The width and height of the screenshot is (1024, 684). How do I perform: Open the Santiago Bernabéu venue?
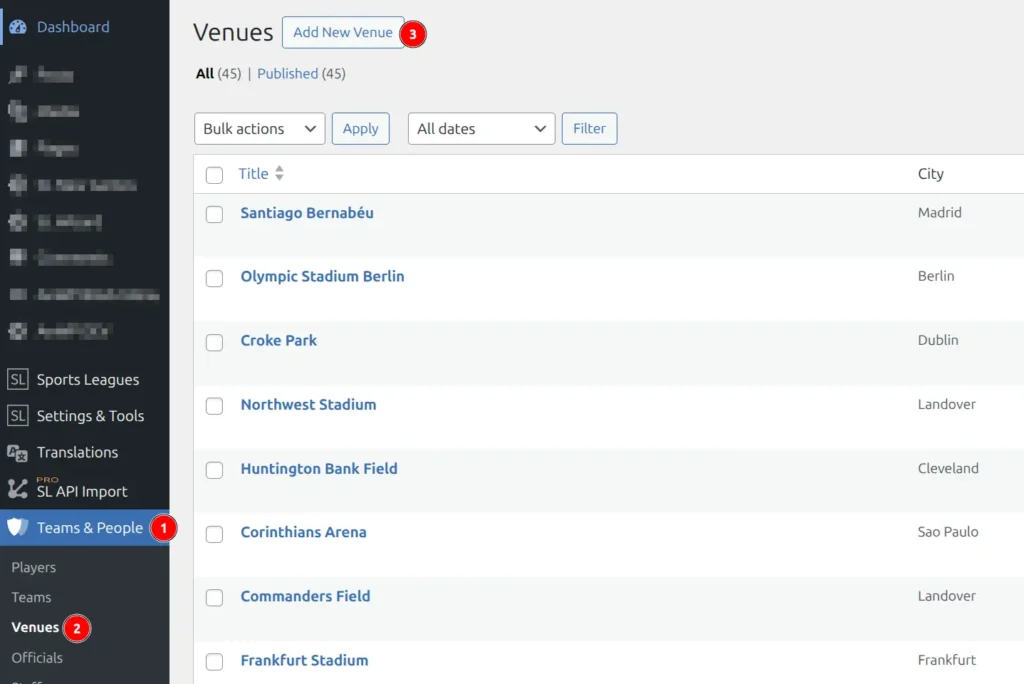pyautogui.click(x=307, y=213)
